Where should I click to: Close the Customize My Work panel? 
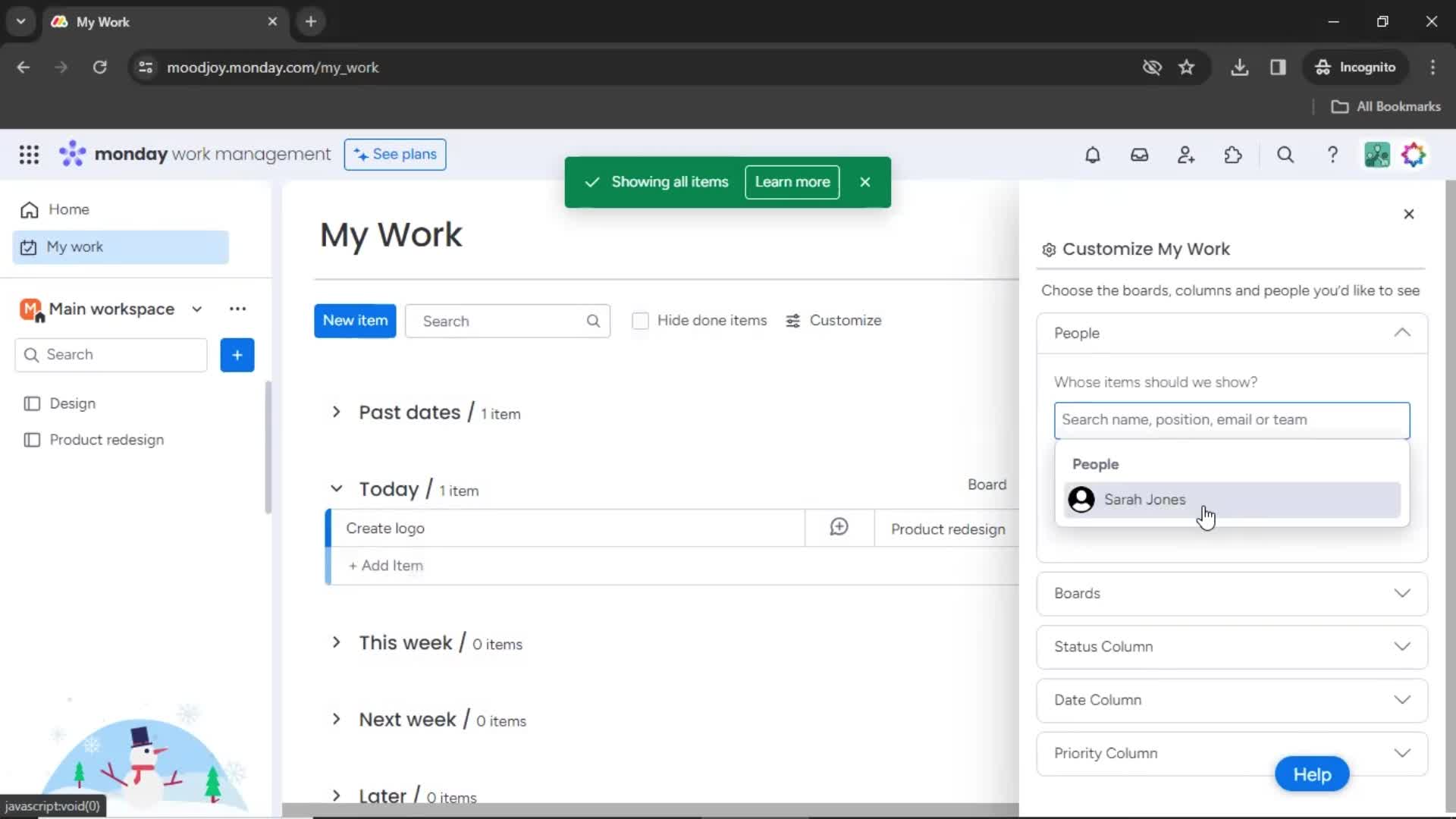tap(1409, 214)
